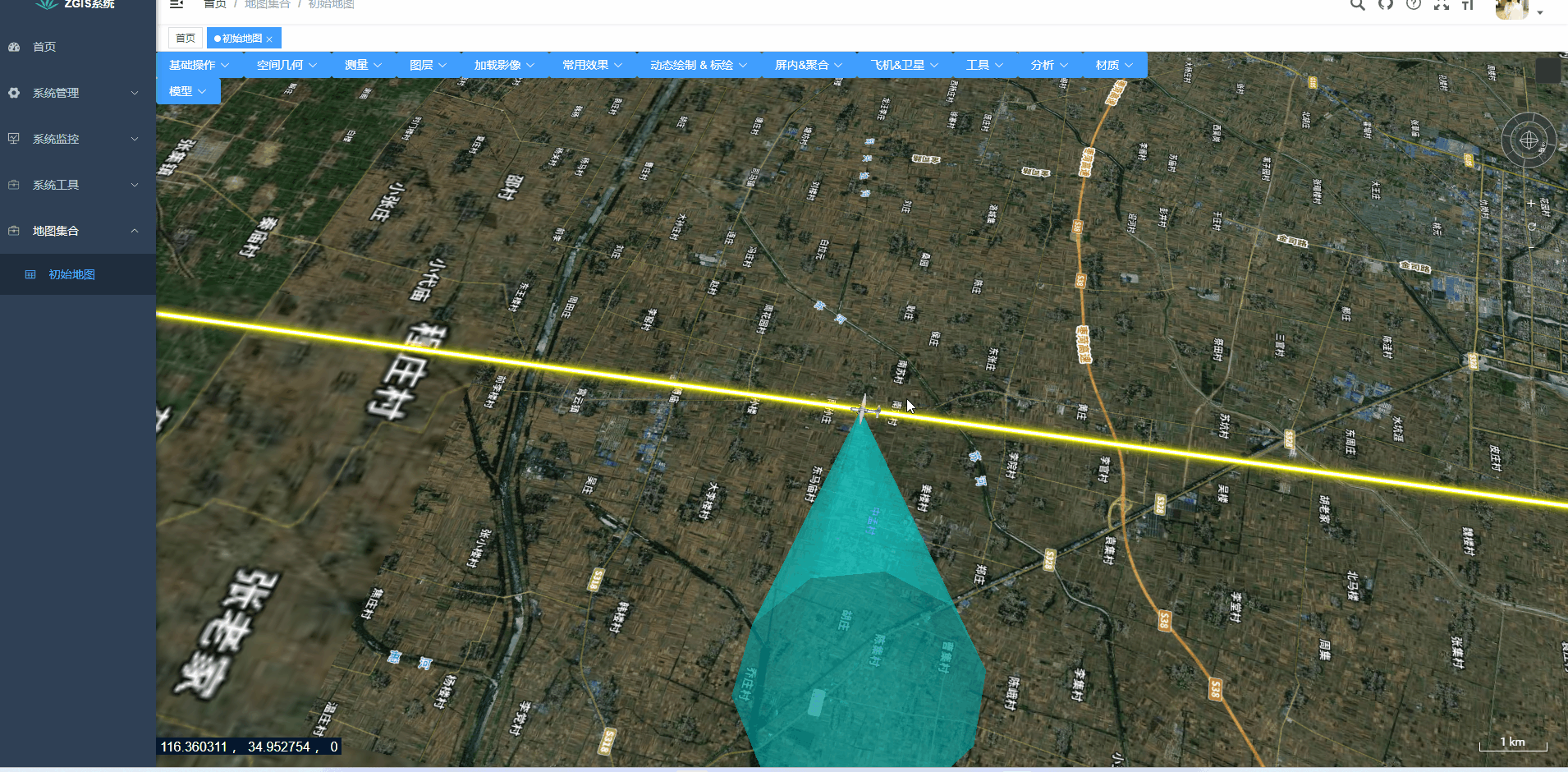Click the 秦庙村 map label
This screenshot has width=1568, height=772.
(260, 237)
